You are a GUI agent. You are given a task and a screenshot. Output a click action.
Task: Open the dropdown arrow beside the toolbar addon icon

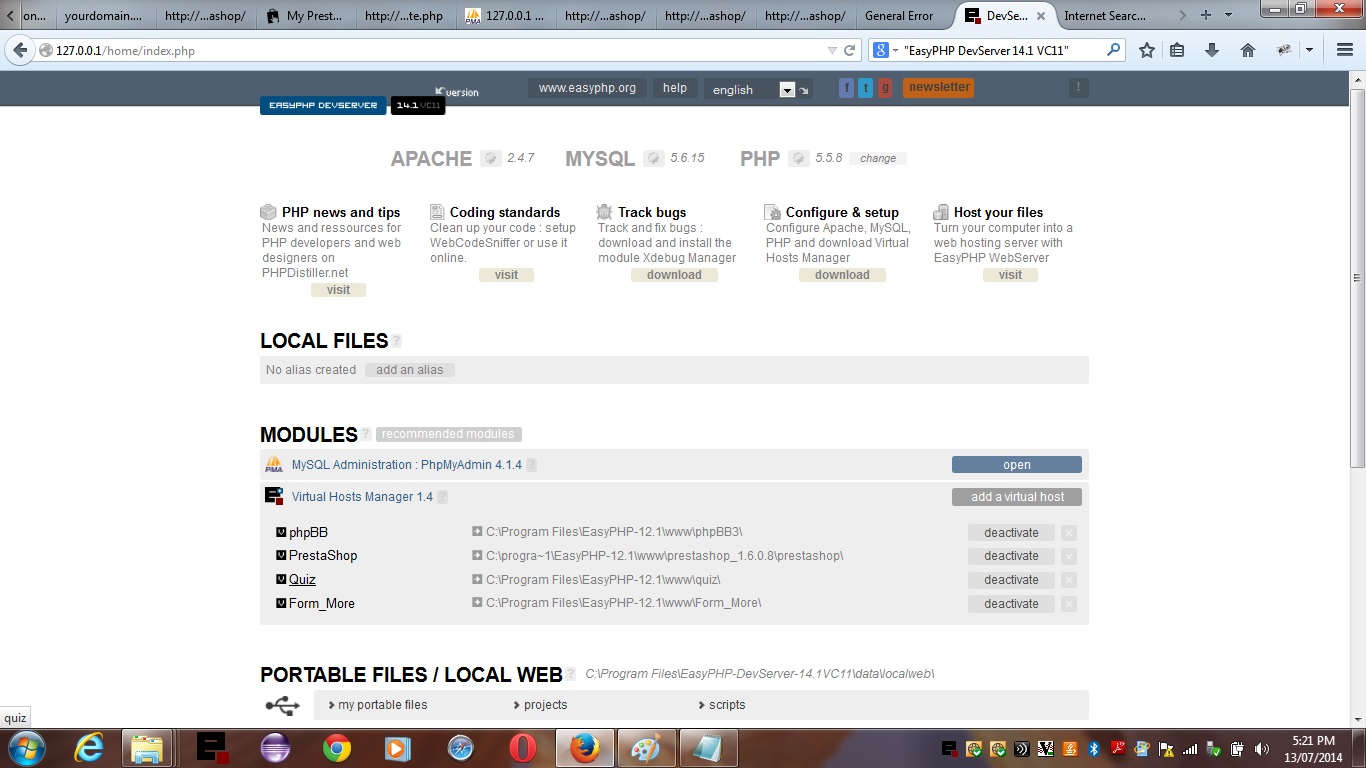pos(1309,50)
